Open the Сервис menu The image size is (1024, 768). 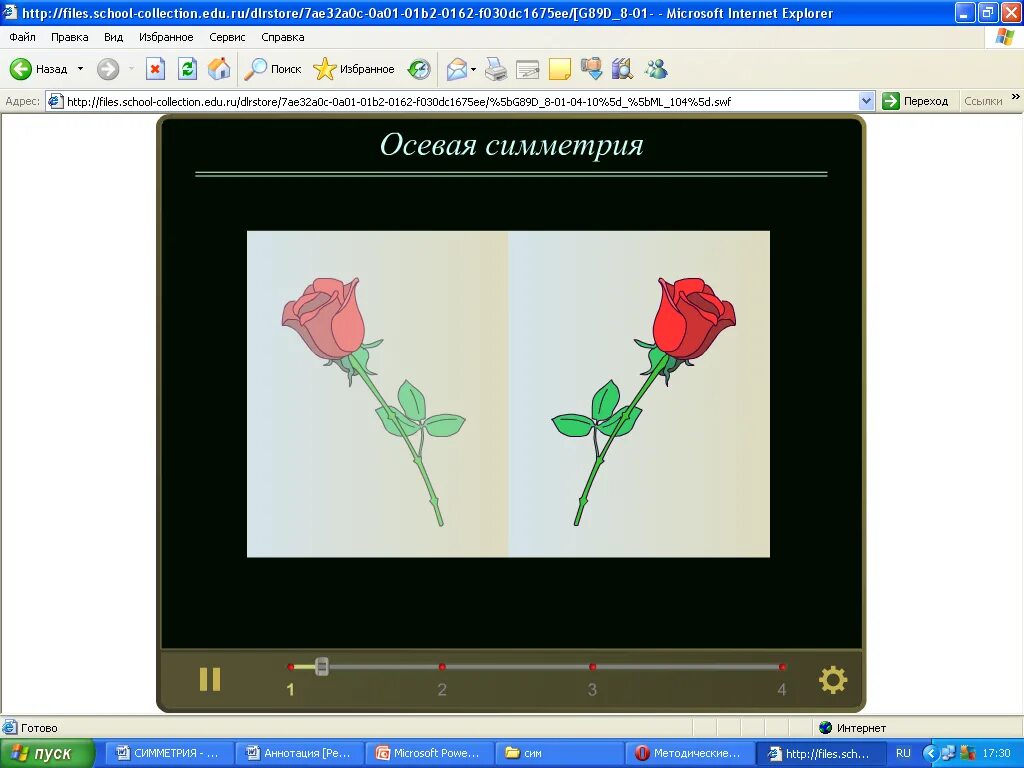coord(227,37)
